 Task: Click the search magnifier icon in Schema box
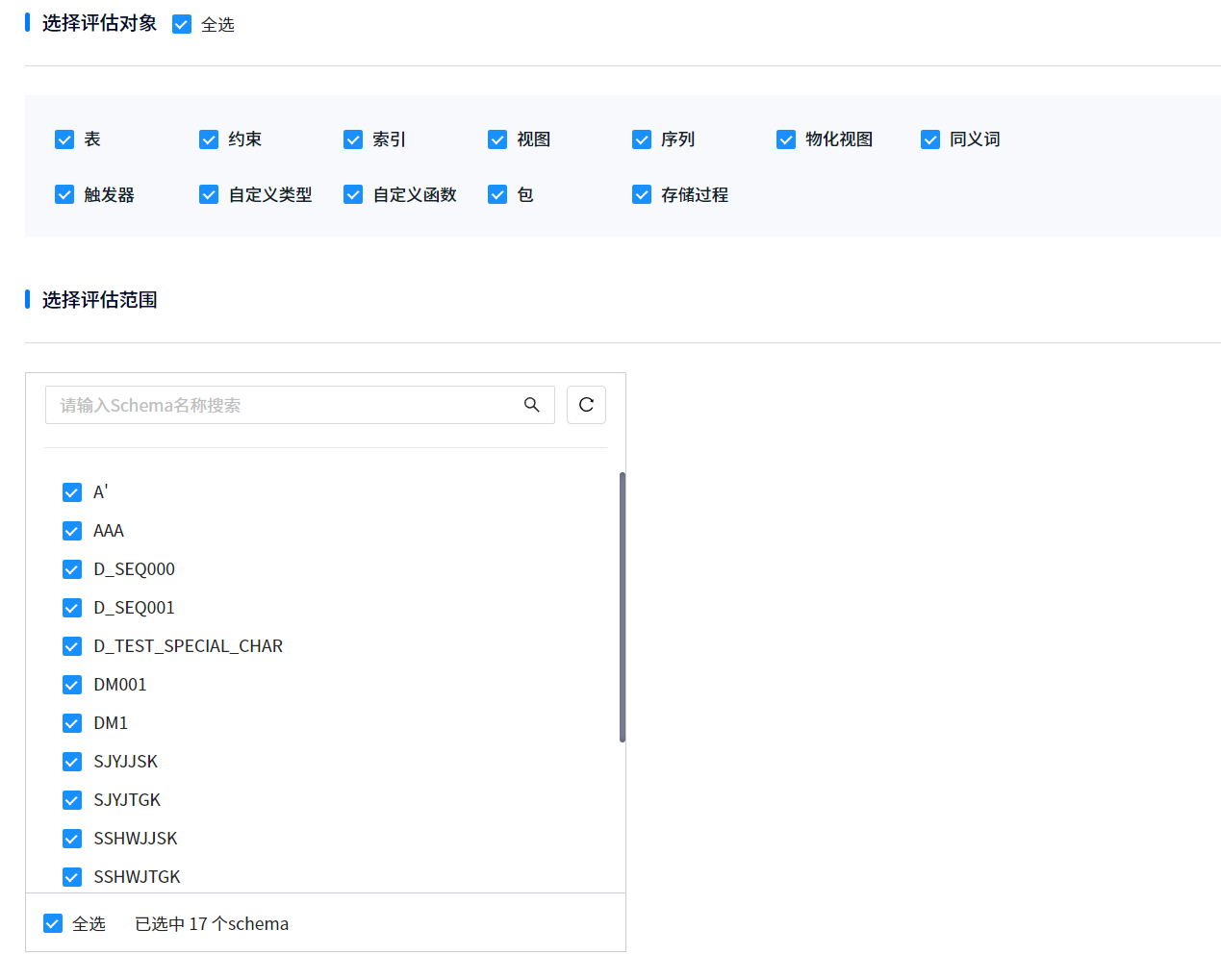pyautogui.click(x=531, y=405)
